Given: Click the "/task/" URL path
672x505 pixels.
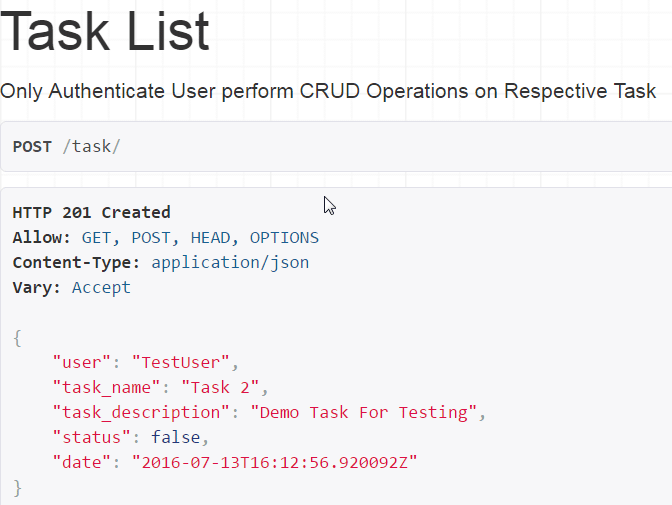Looking at the screenshot, I should (x=91, y=147).
